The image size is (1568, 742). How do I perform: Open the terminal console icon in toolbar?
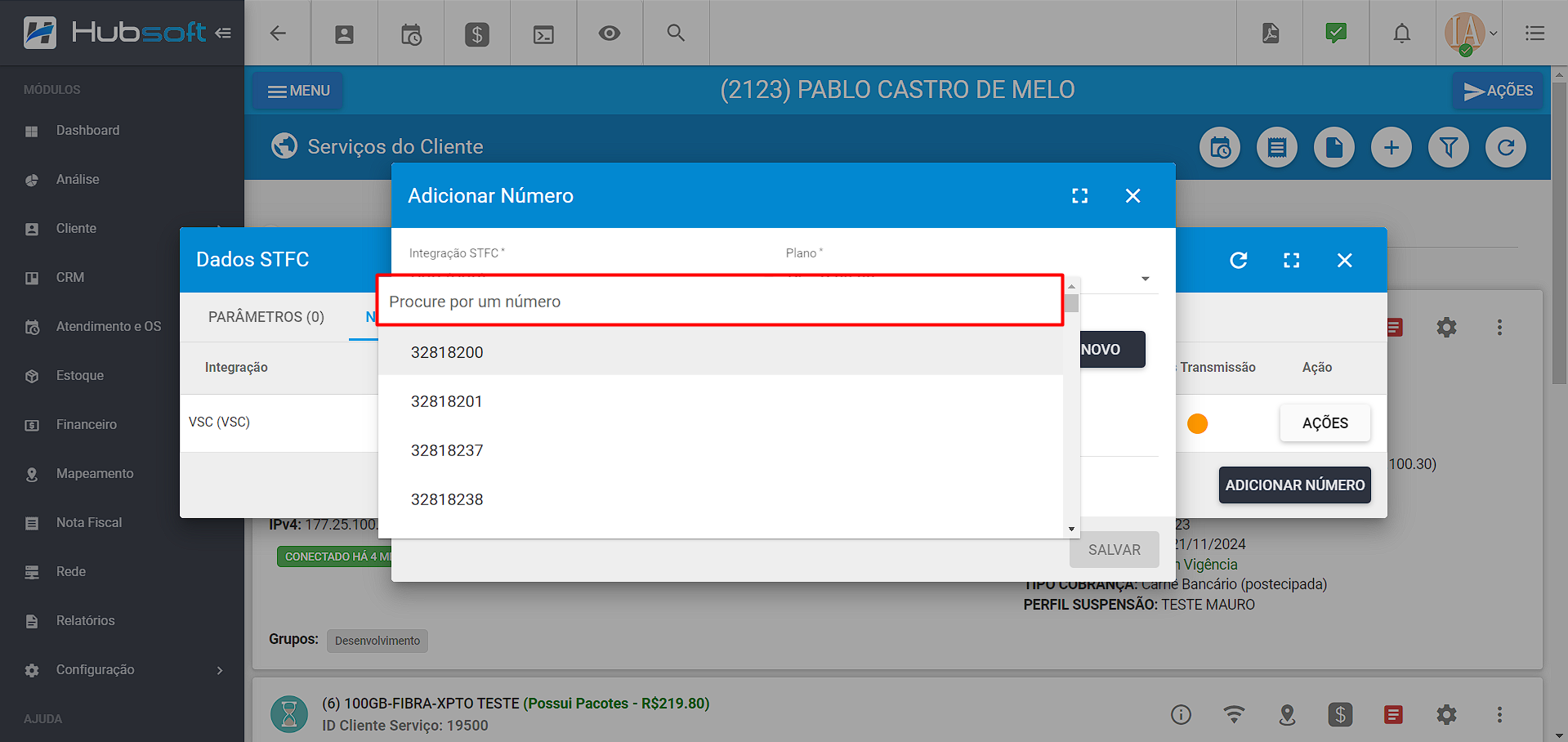pyautogui.click(x=543, y=34)
